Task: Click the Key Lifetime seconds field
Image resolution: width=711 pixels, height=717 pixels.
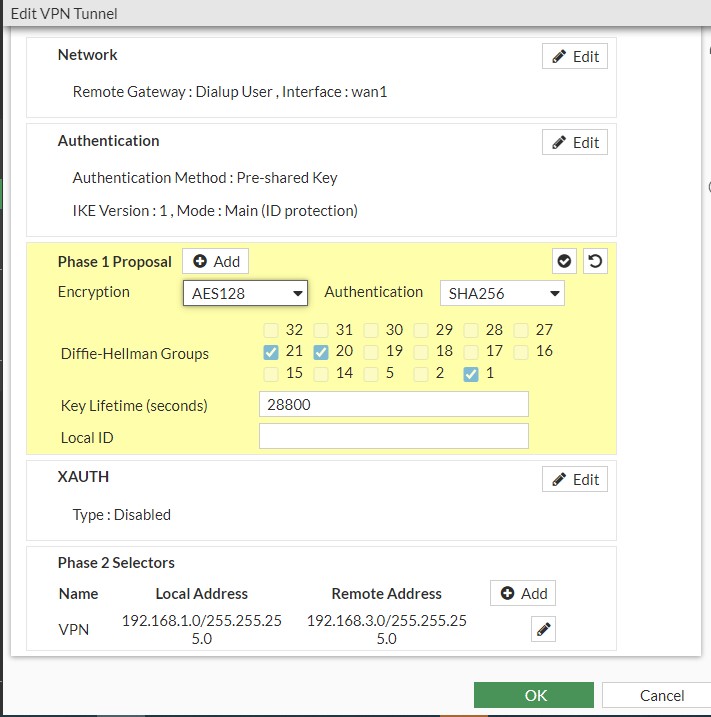Action: [393, 405]
